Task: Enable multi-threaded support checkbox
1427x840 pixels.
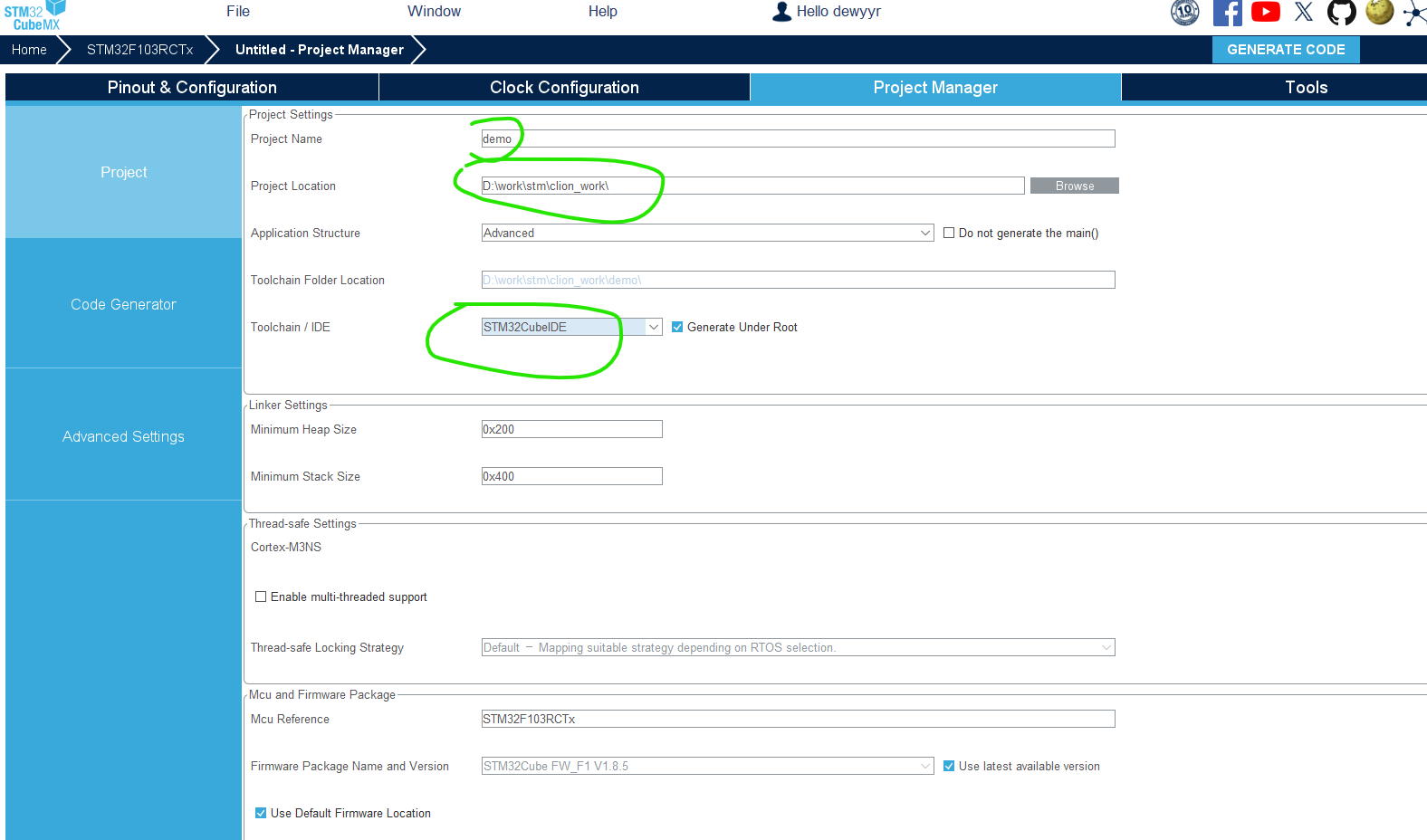Action: point(261,597)
